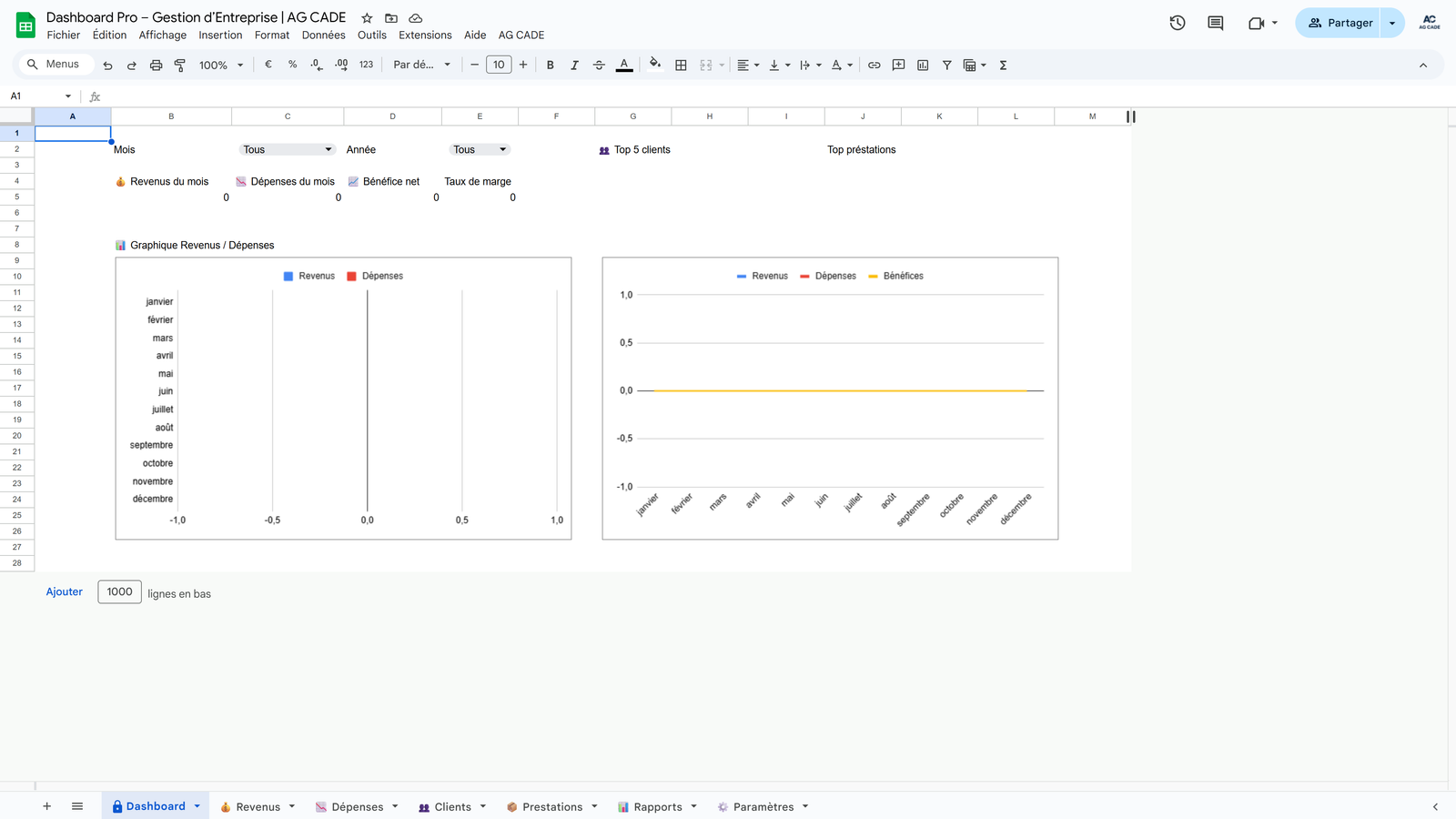This screenshot has height=819, width=1456.
Task: Open the comments panel icon
Action: pyautogui.click(x=1215, y=23)
